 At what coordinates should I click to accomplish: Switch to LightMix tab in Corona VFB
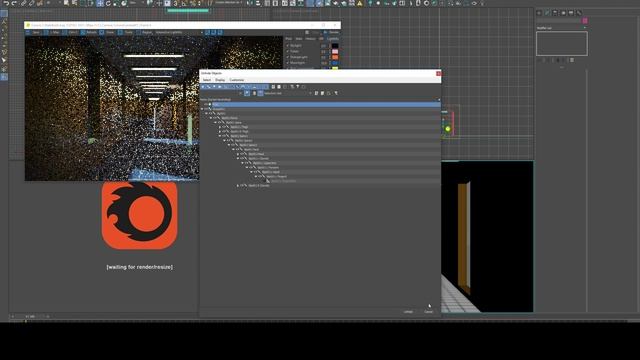(333, 39)
